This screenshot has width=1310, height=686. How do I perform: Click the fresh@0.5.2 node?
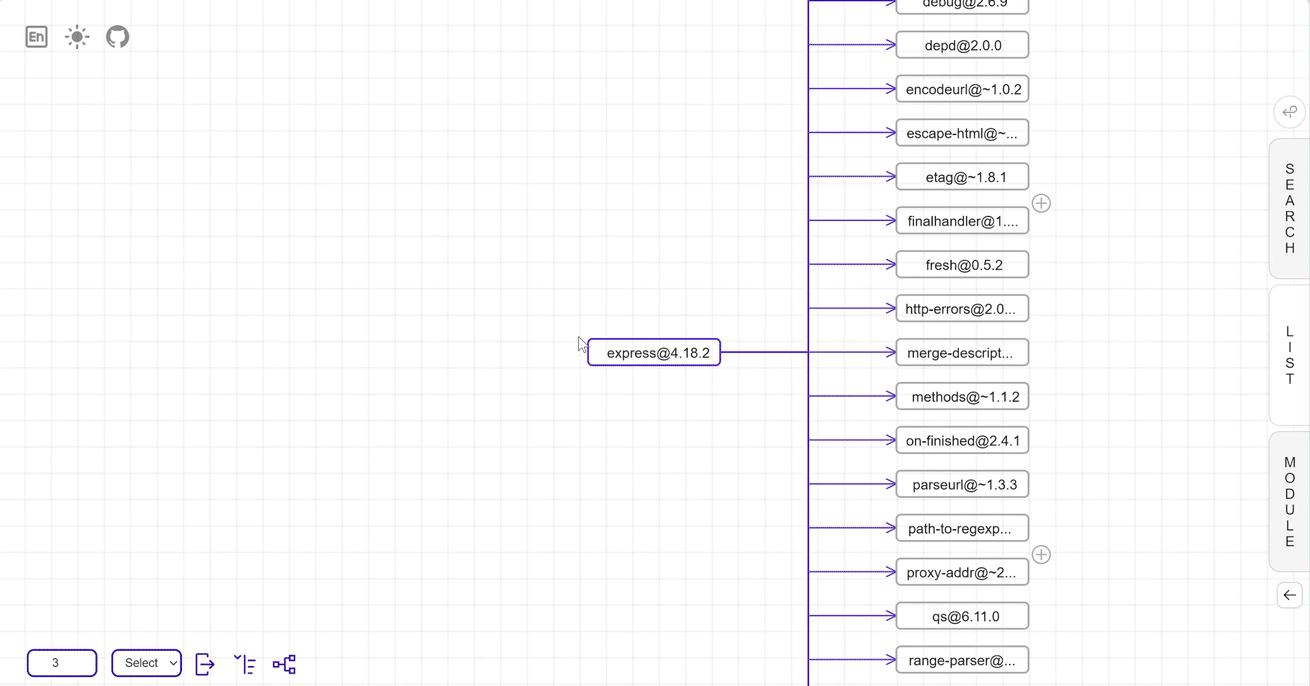(x=962, y=265)
